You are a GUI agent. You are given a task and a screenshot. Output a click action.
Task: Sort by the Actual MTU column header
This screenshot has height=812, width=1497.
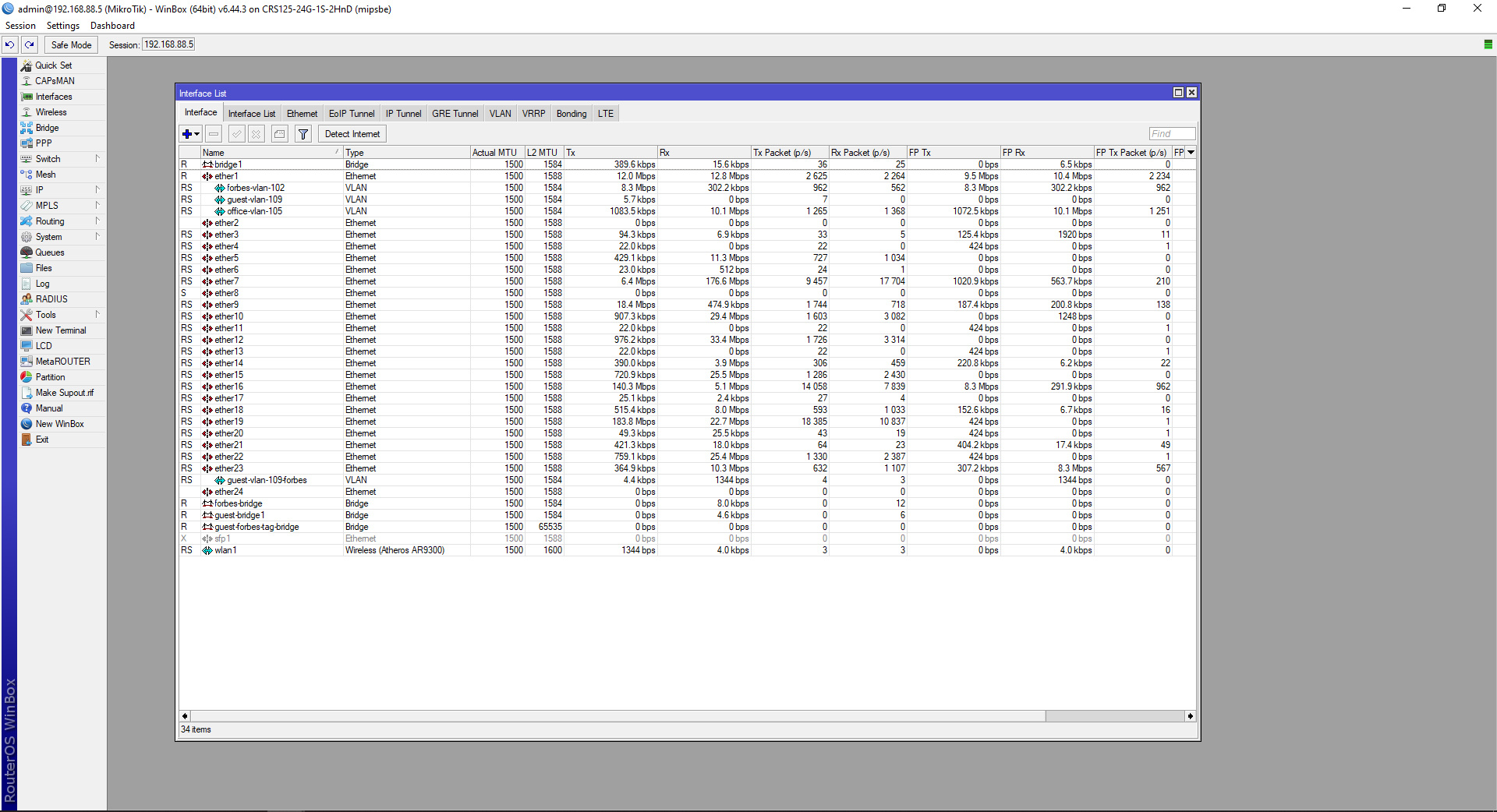coord(497,153)
